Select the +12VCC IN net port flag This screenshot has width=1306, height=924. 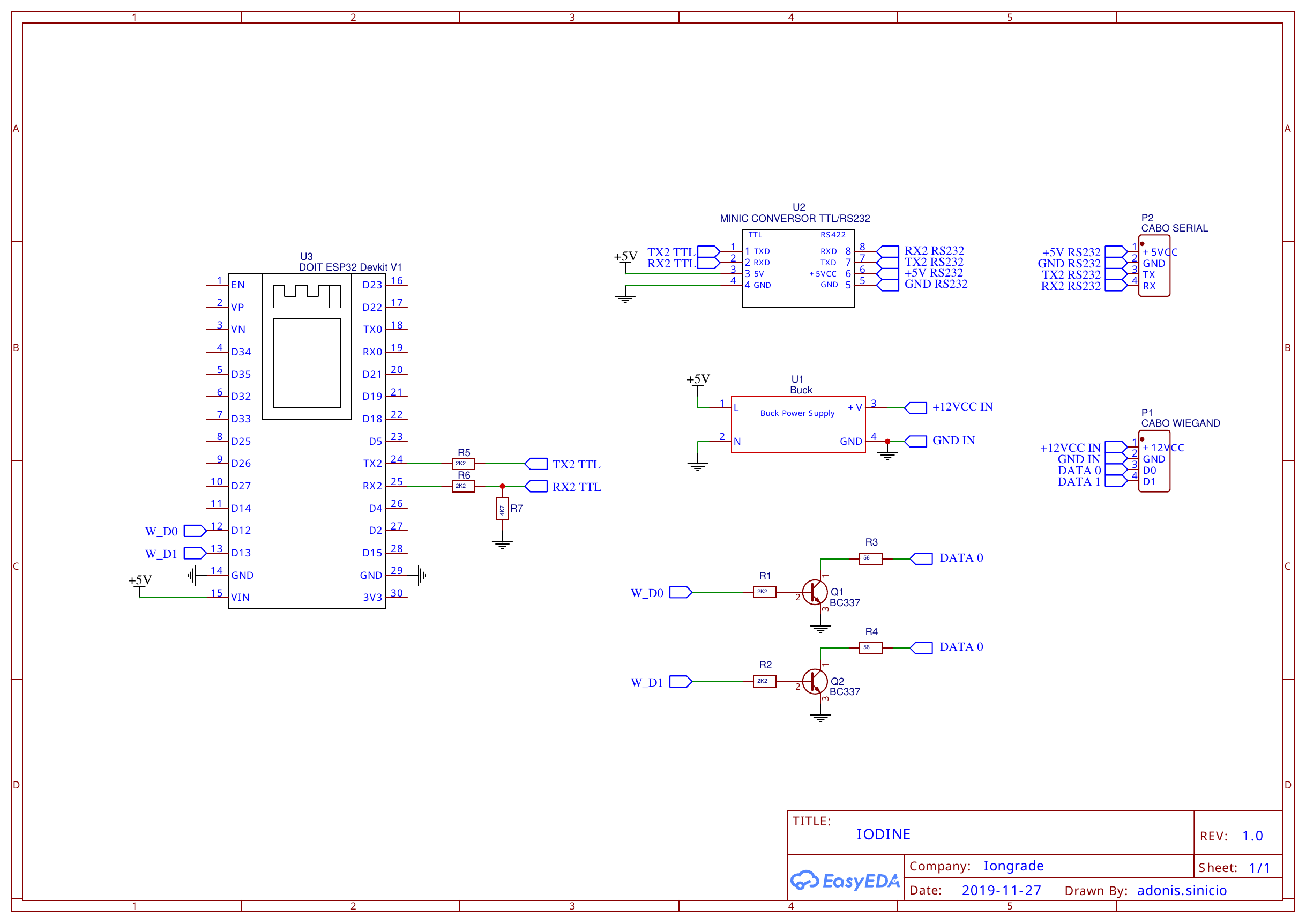pyautogui.click(x=916, y=408)
